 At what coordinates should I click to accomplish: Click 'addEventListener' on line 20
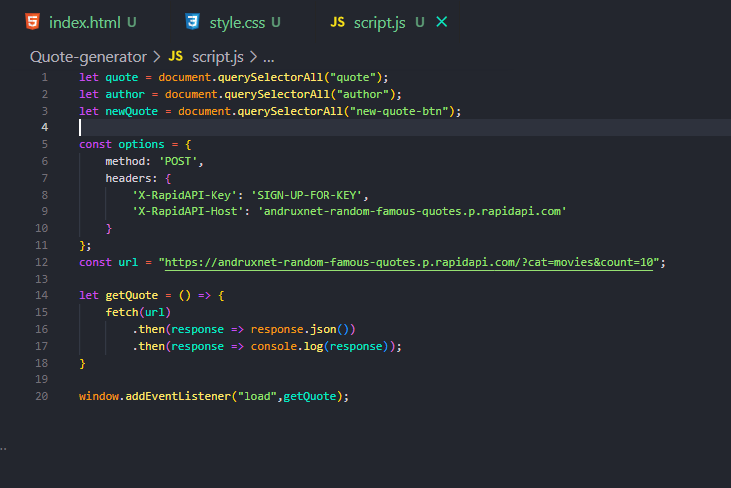(x=178, y=396)
